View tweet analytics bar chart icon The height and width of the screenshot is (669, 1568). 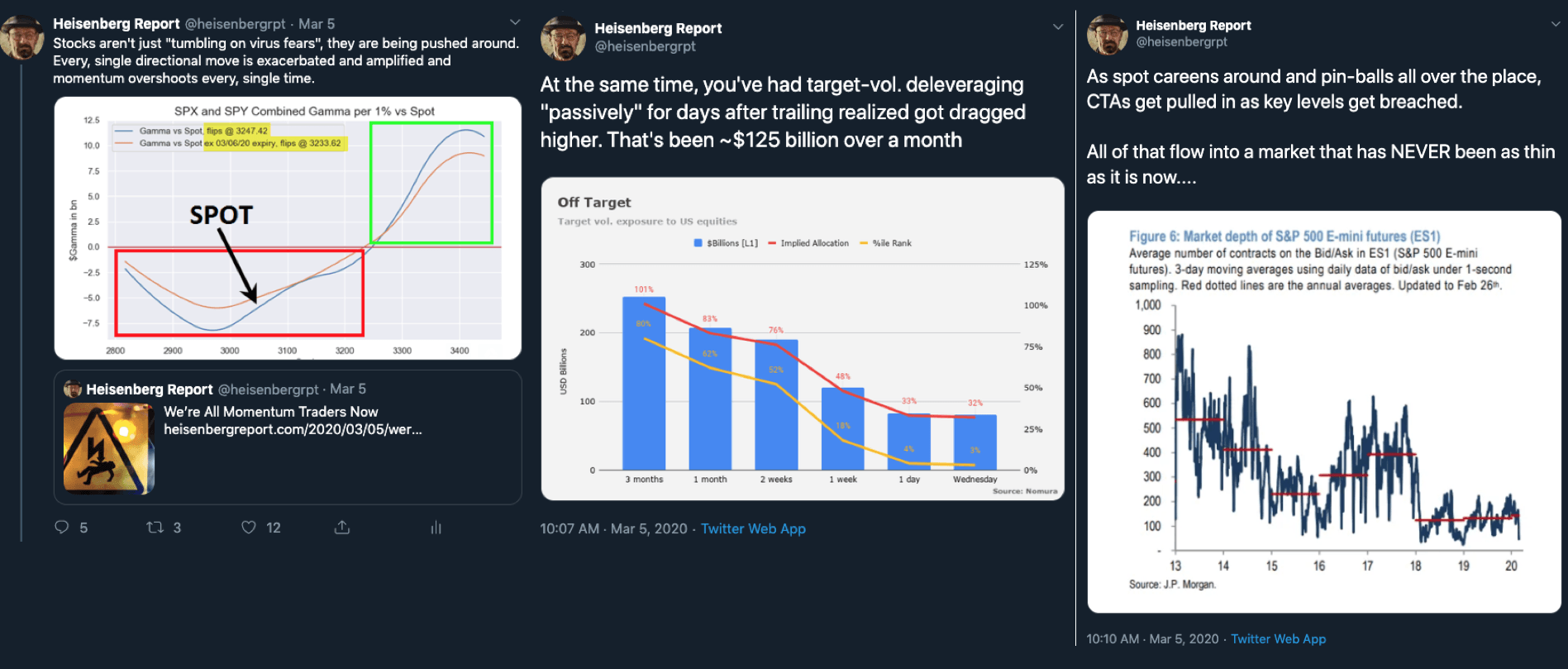[436, 527]
